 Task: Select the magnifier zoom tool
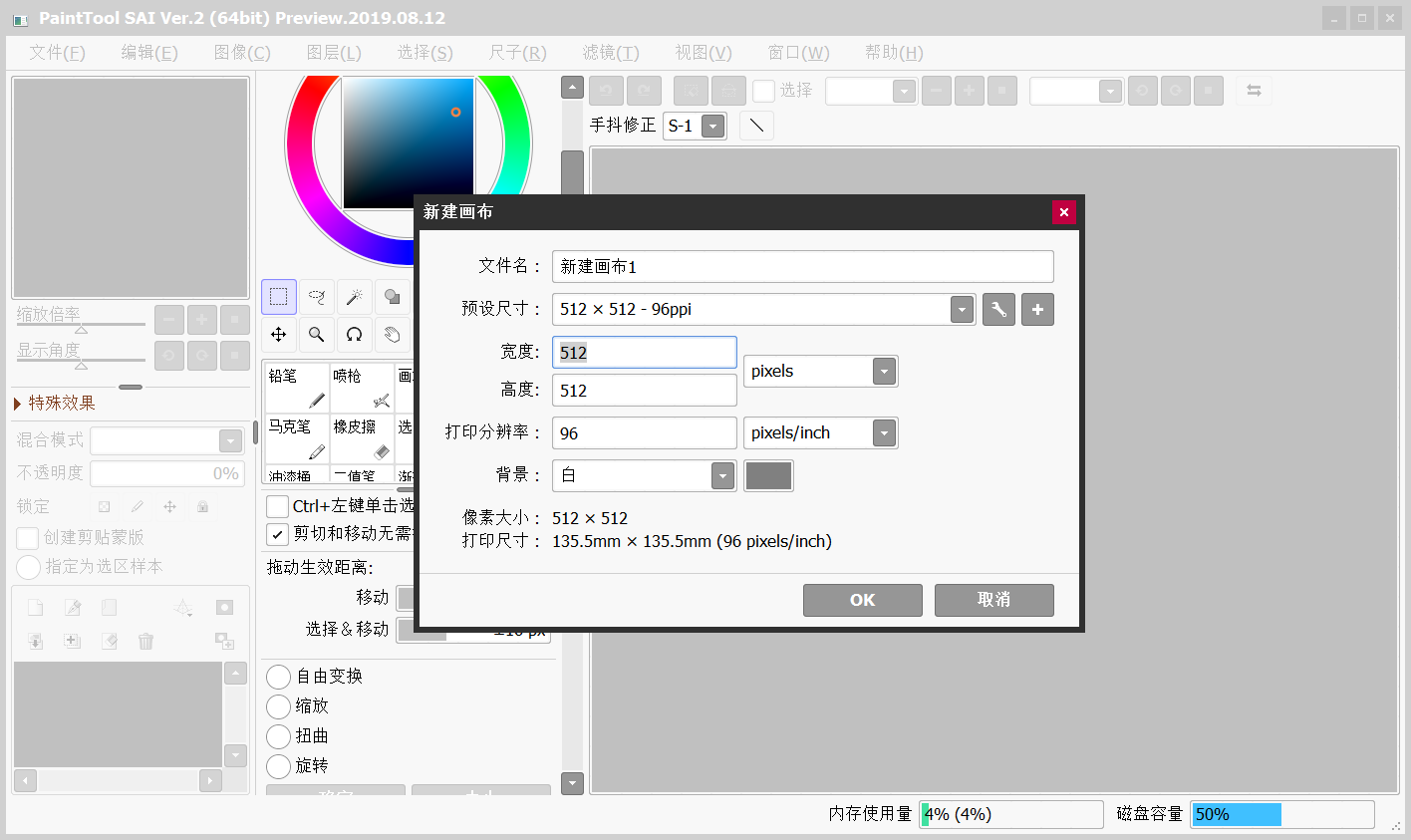click(x=317, y=335)
